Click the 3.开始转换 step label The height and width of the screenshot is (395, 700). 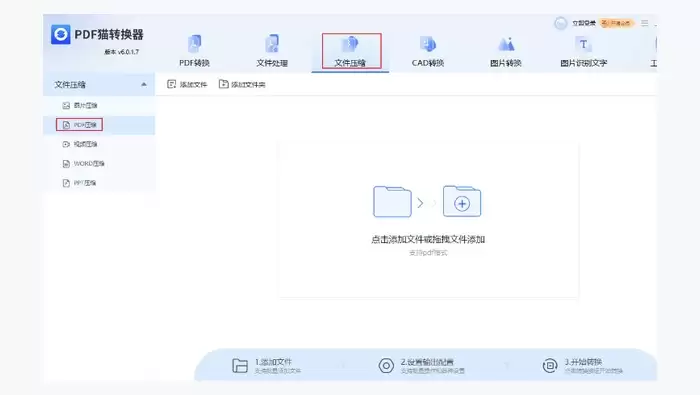point(583,362)
